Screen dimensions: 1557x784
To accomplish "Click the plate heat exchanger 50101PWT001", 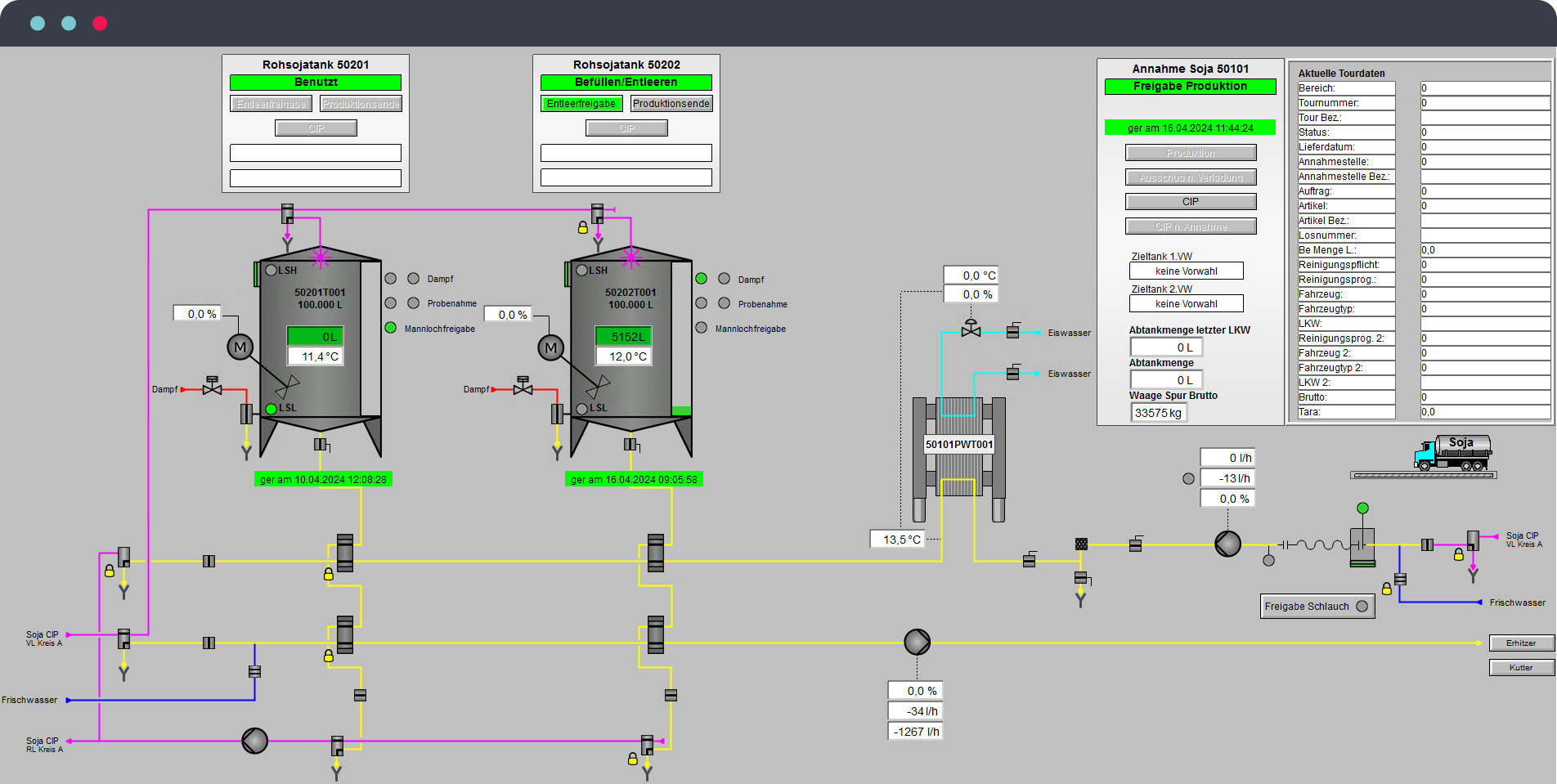I will [x=958, y=445].
